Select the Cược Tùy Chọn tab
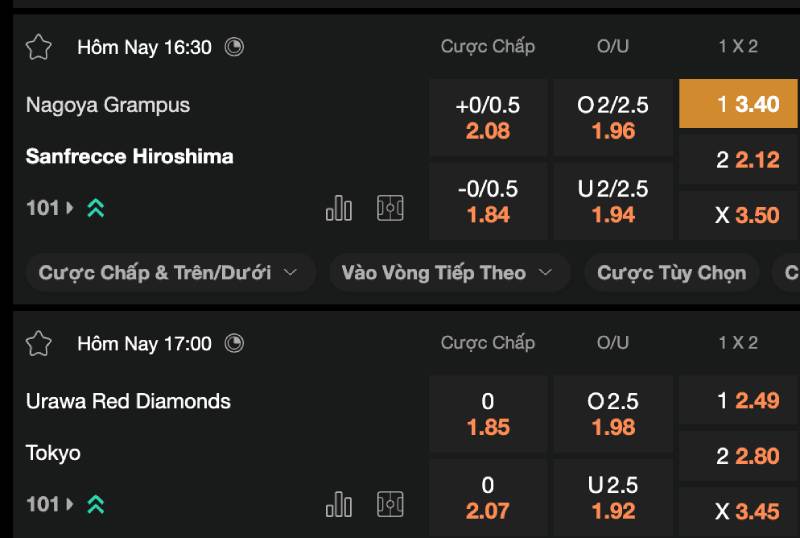Image resolution: width=800 pixels, height=538 pixels. (x=671, y=273)
